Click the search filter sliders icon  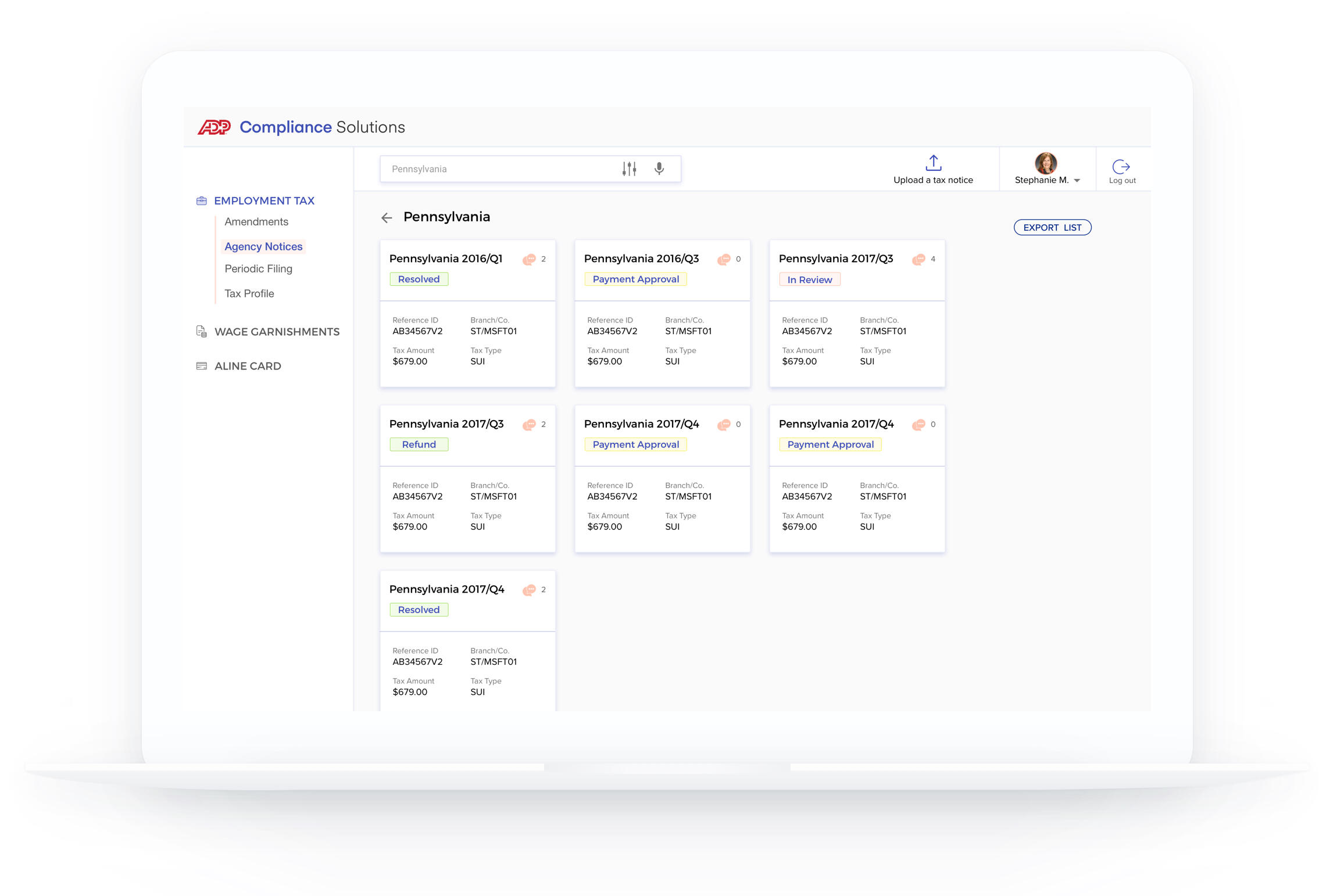(629, 169)
